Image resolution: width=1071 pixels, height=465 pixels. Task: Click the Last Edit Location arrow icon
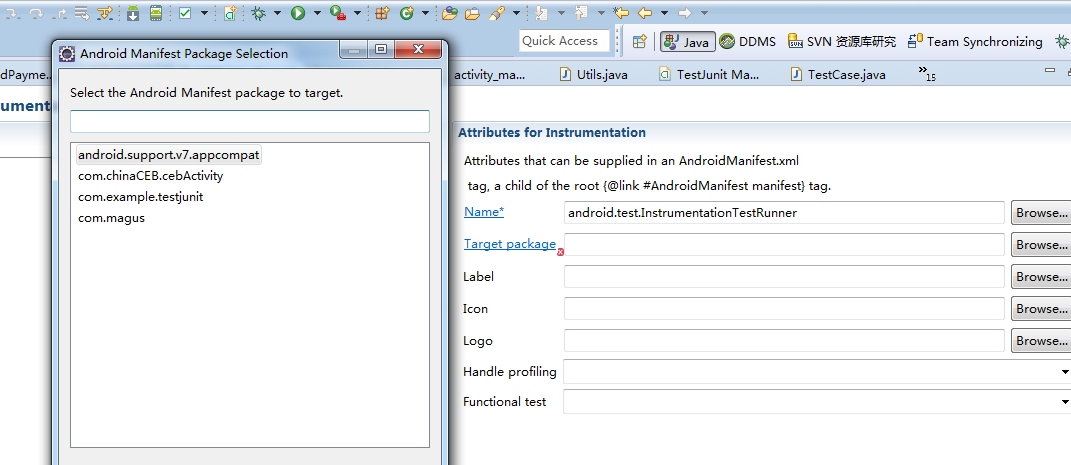(621, 12)
